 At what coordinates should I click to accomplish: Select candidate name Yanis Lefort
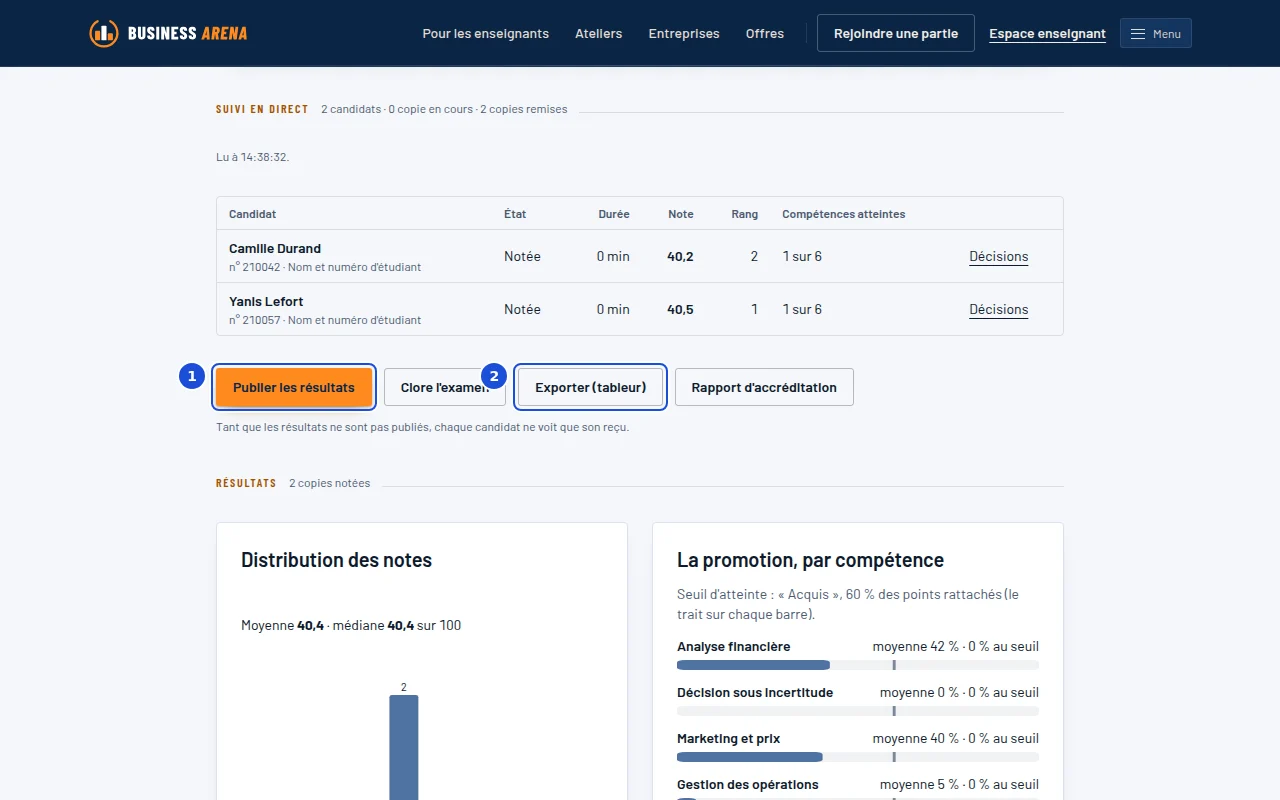point(266,301)
